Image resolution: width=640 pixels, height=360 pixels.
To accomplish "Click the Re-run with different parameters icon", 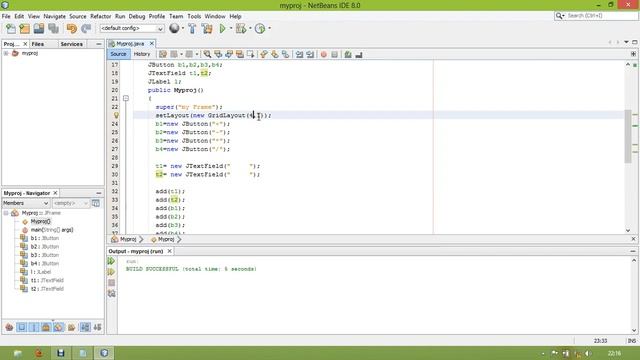I will [x=111, y=272].
